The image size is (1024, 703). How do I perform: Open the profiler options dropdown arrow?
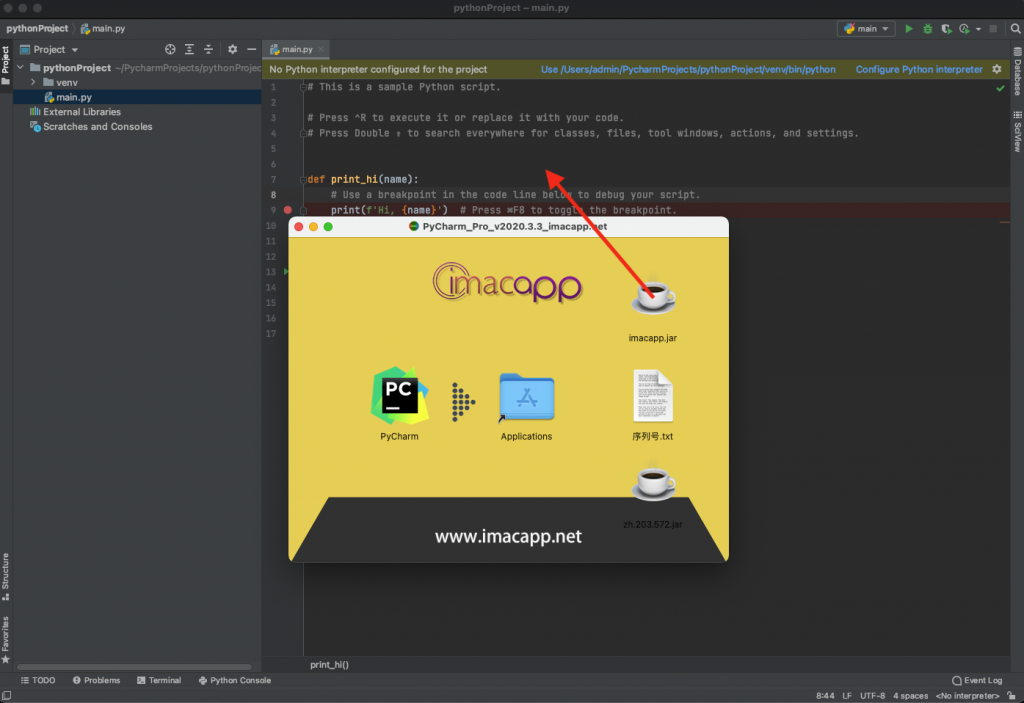point(978,29)
